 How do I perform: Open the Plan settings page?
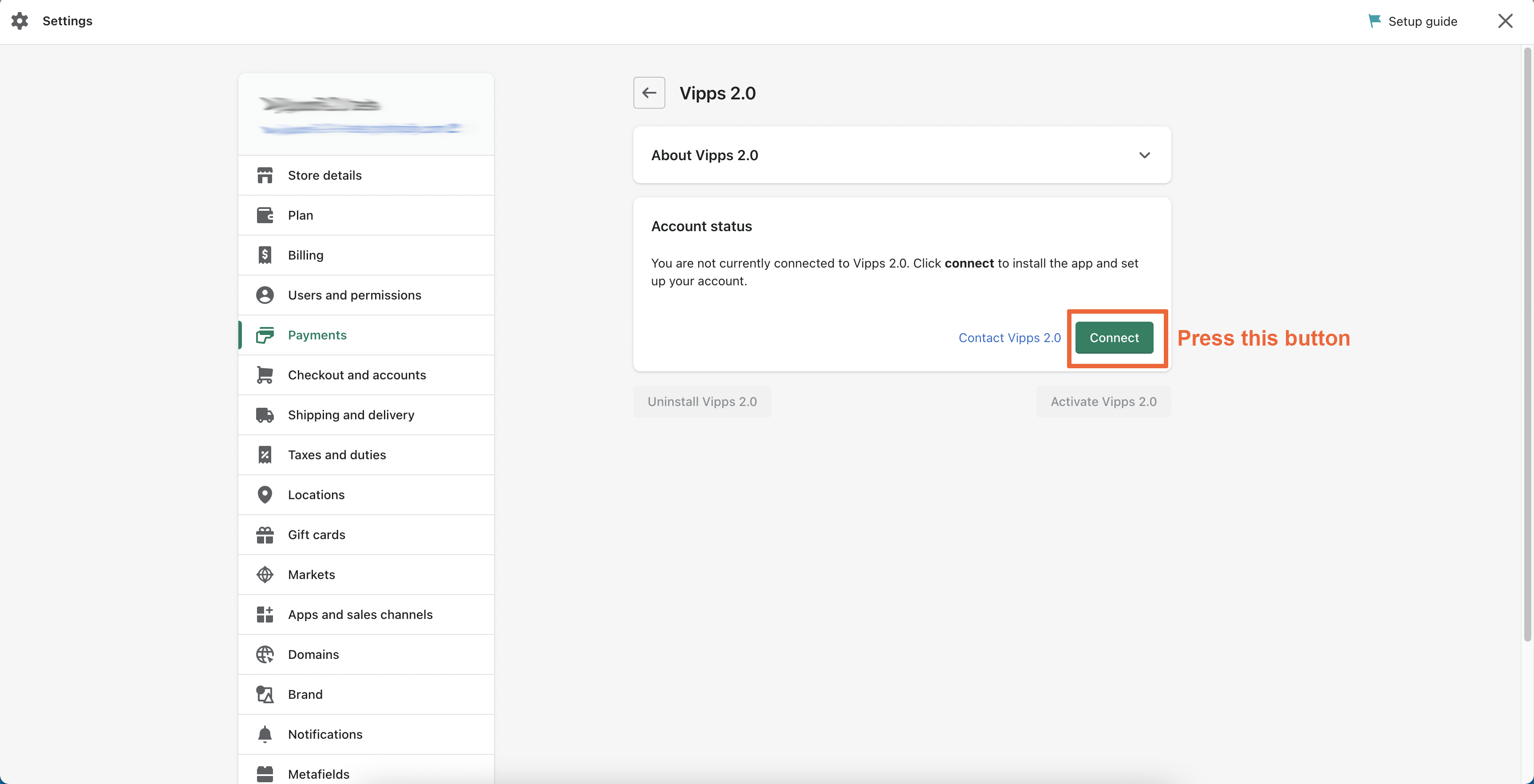click(366, 216)
